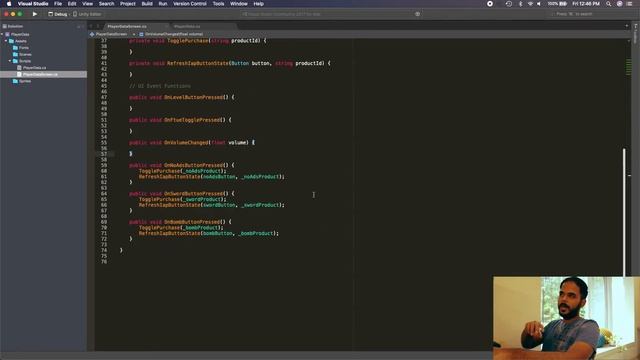The image size is (640, 360).
Task: Switch to the PlayerData.cs editor tab
Action: 187,26
